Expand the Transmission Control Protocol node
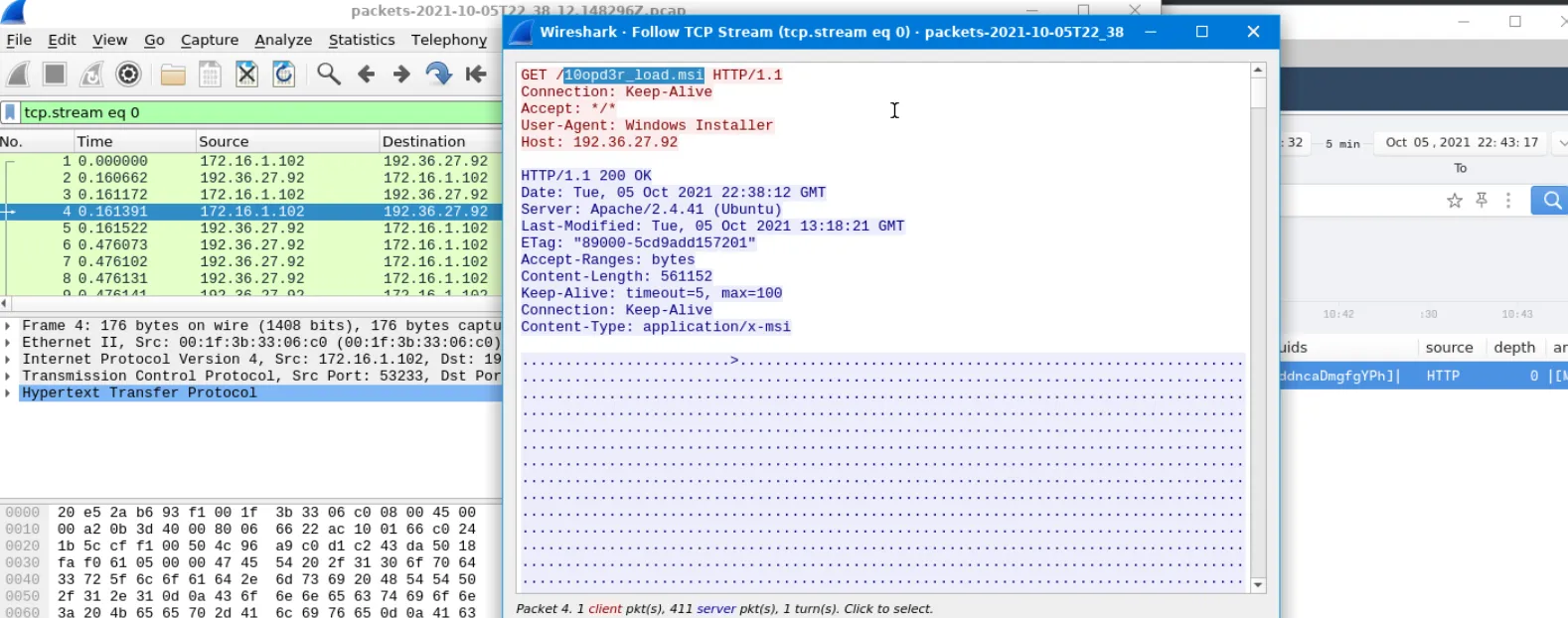1568x618 pixels. click(x=8, y=377)
